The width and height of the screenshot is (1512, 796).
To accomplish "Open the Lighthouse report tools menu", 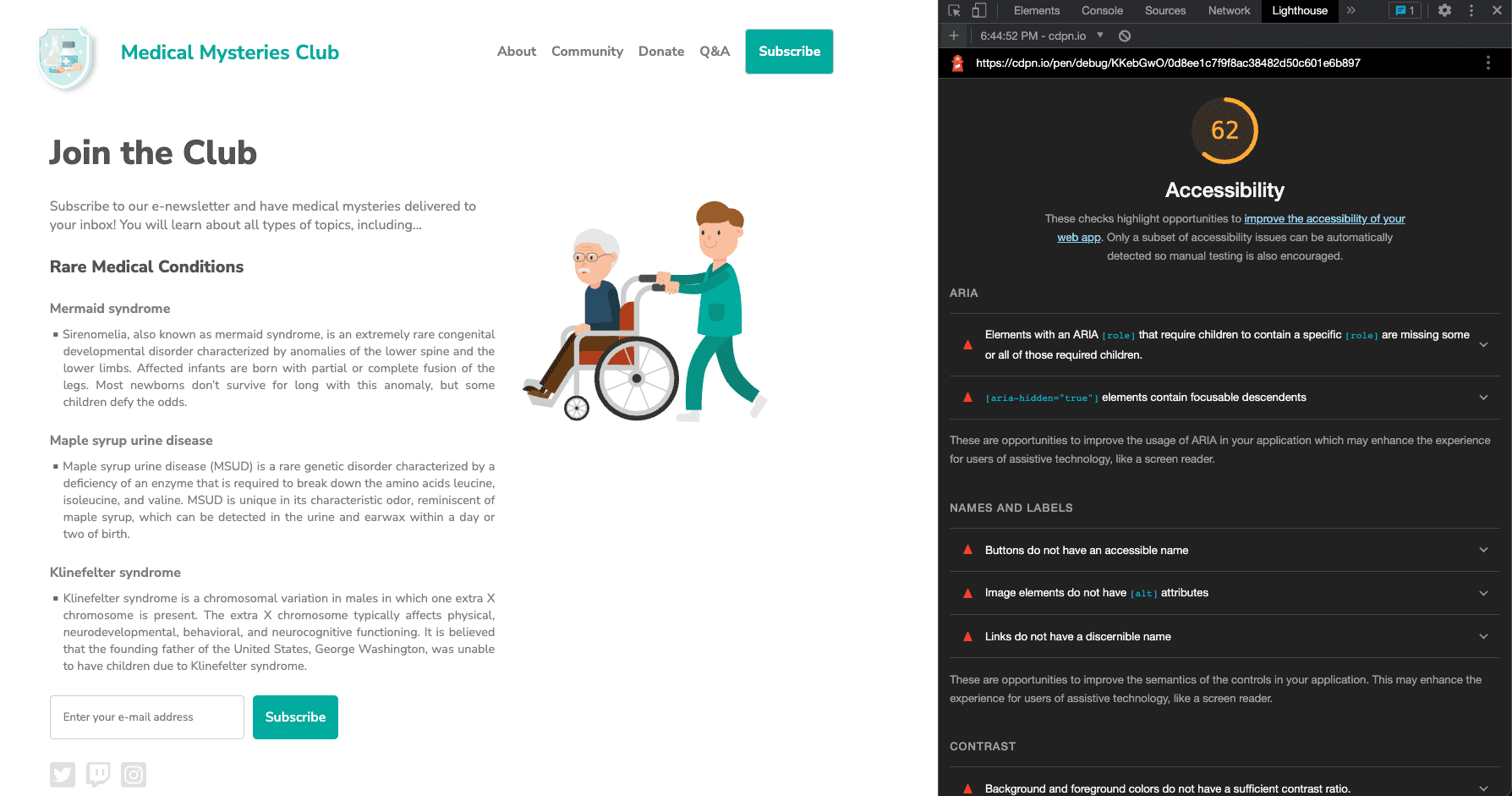I will 1488,63.
